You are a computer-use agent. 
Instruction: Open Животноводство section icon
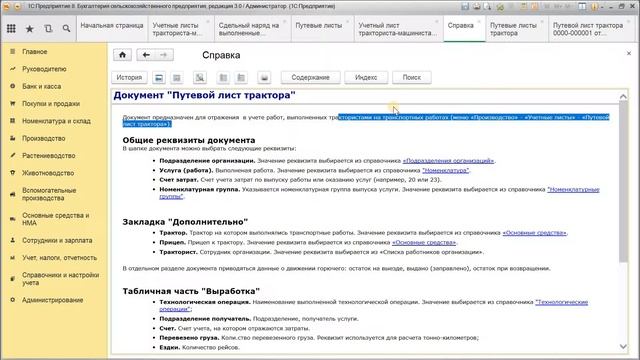click(13, 173)
